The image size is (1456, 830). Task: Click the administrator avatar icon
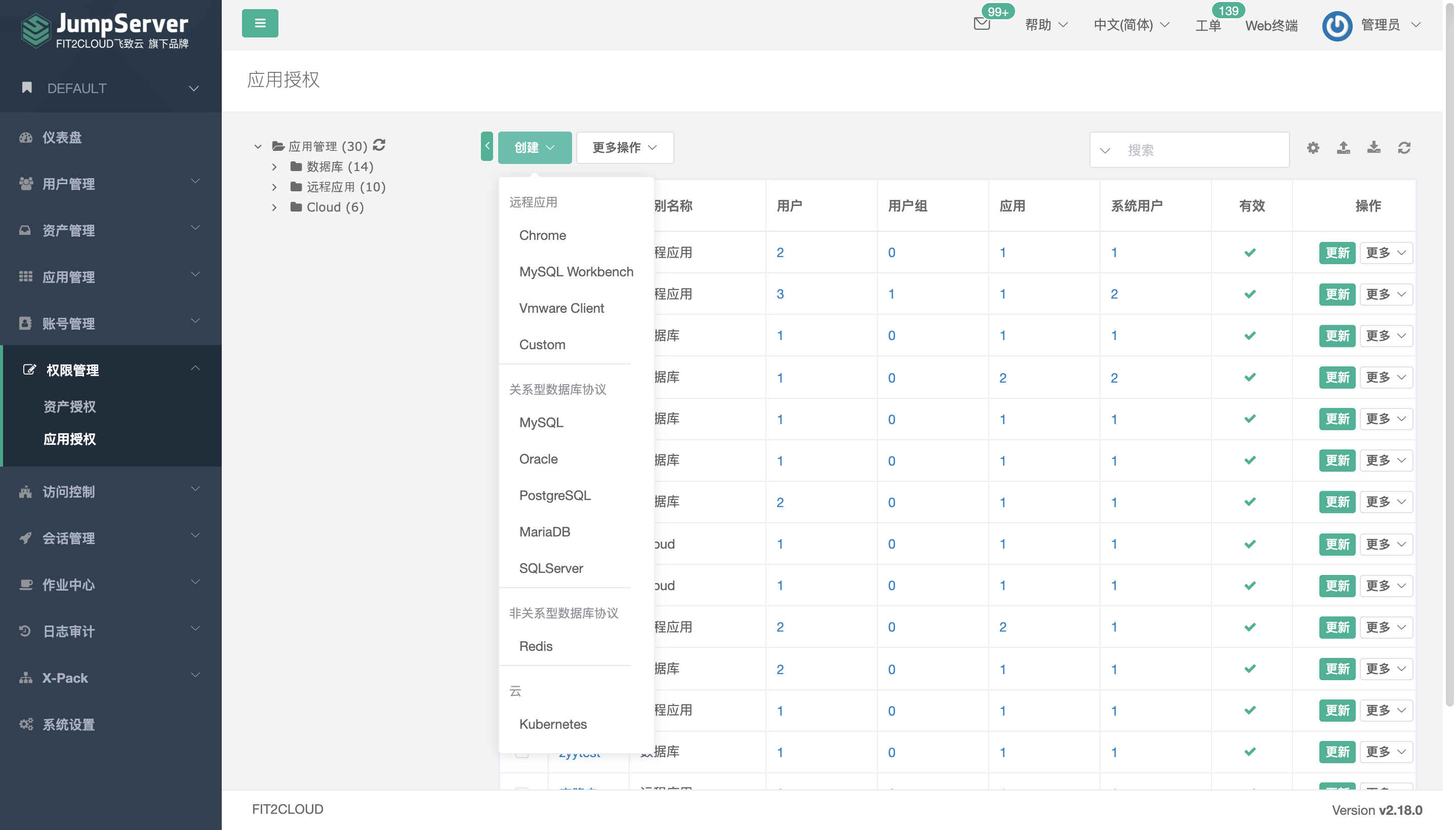click(1337, 26)
